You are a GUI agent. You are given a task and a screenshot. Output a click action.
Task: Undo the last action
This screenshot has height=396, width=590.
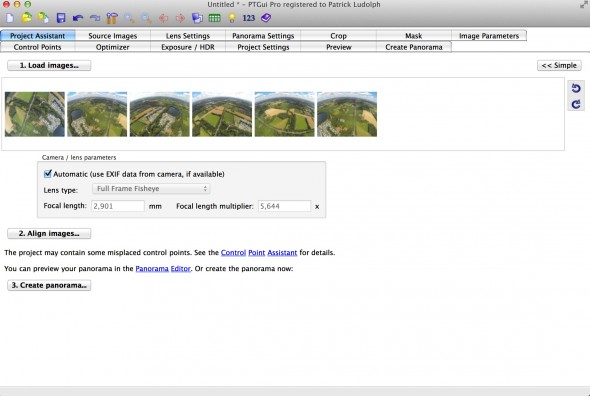click(78, 18)
